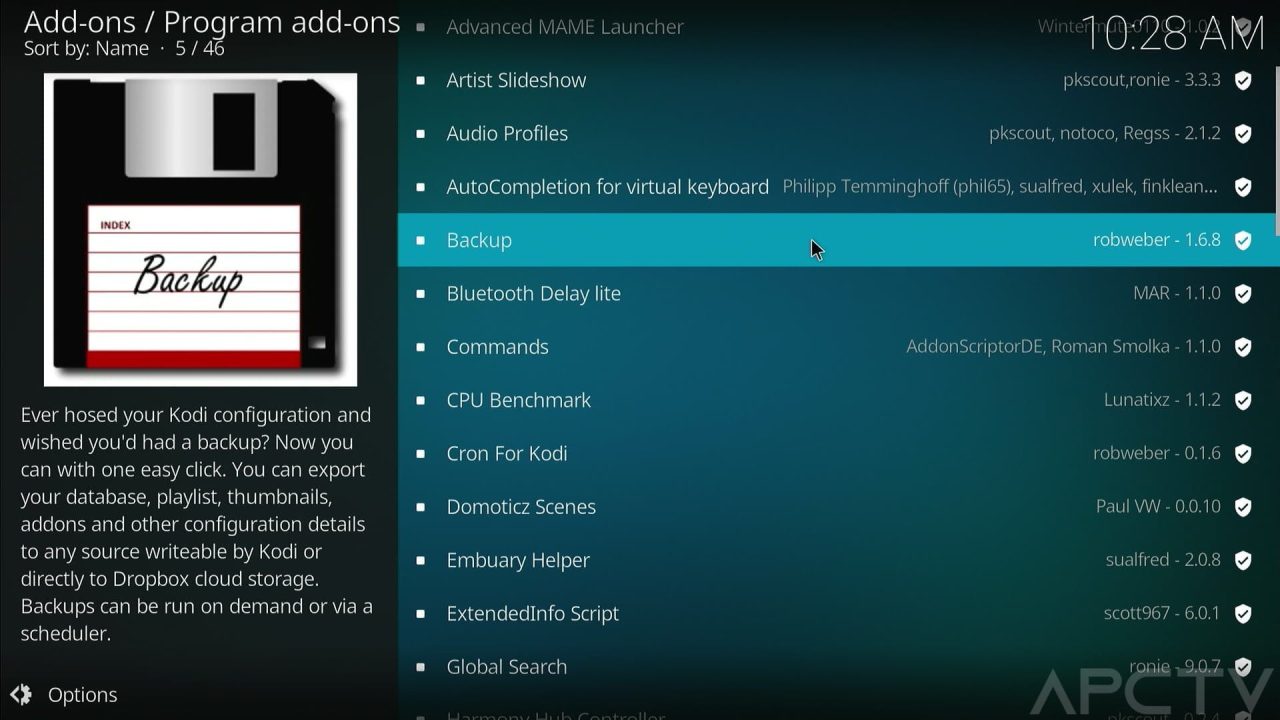The width and height of the screenshot is (1280, 720).
Task: Select the CPU Benchmark add-on
Action: 836,400
